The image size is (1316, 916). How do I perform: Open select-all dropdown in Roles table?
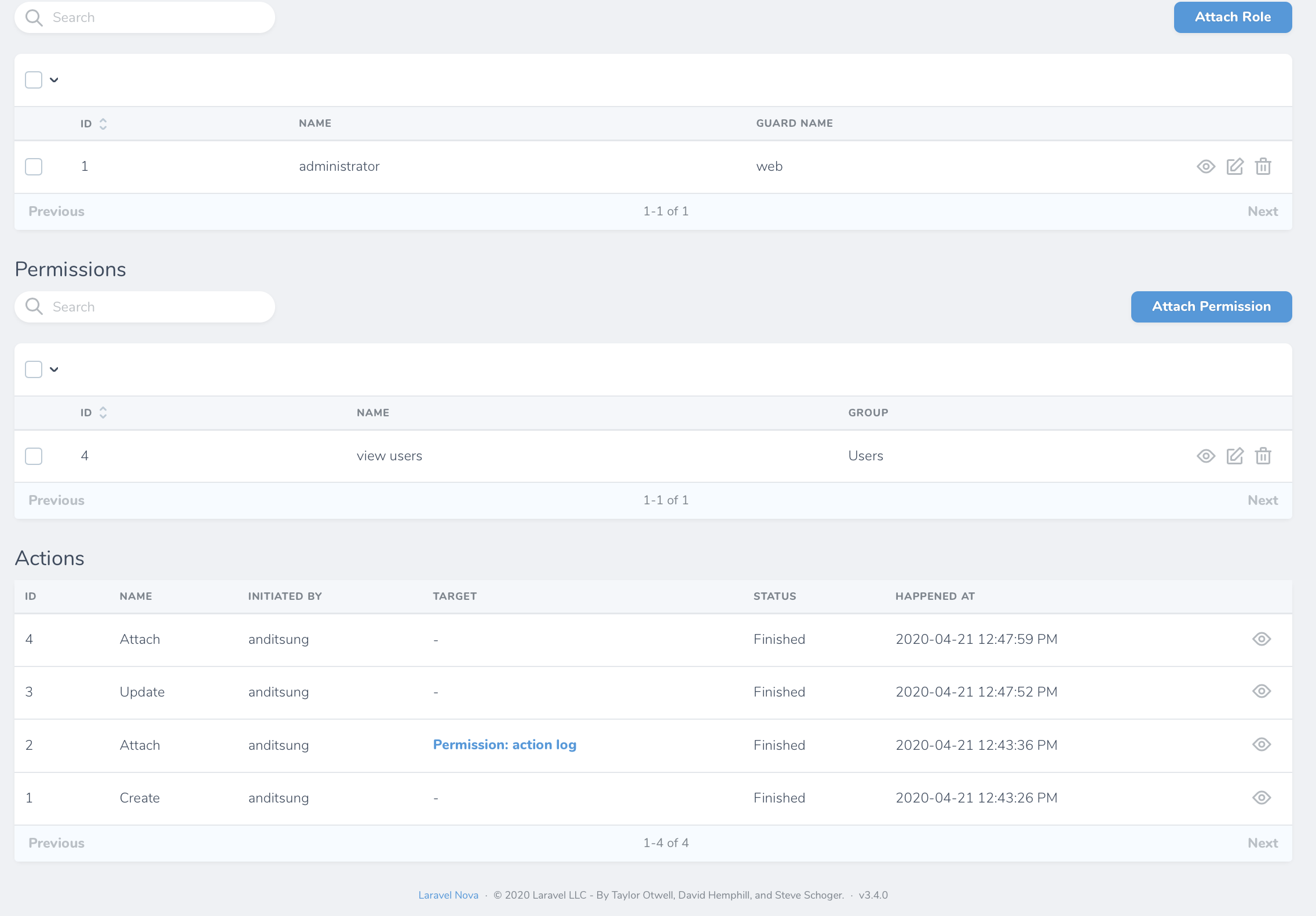[54, 80]
